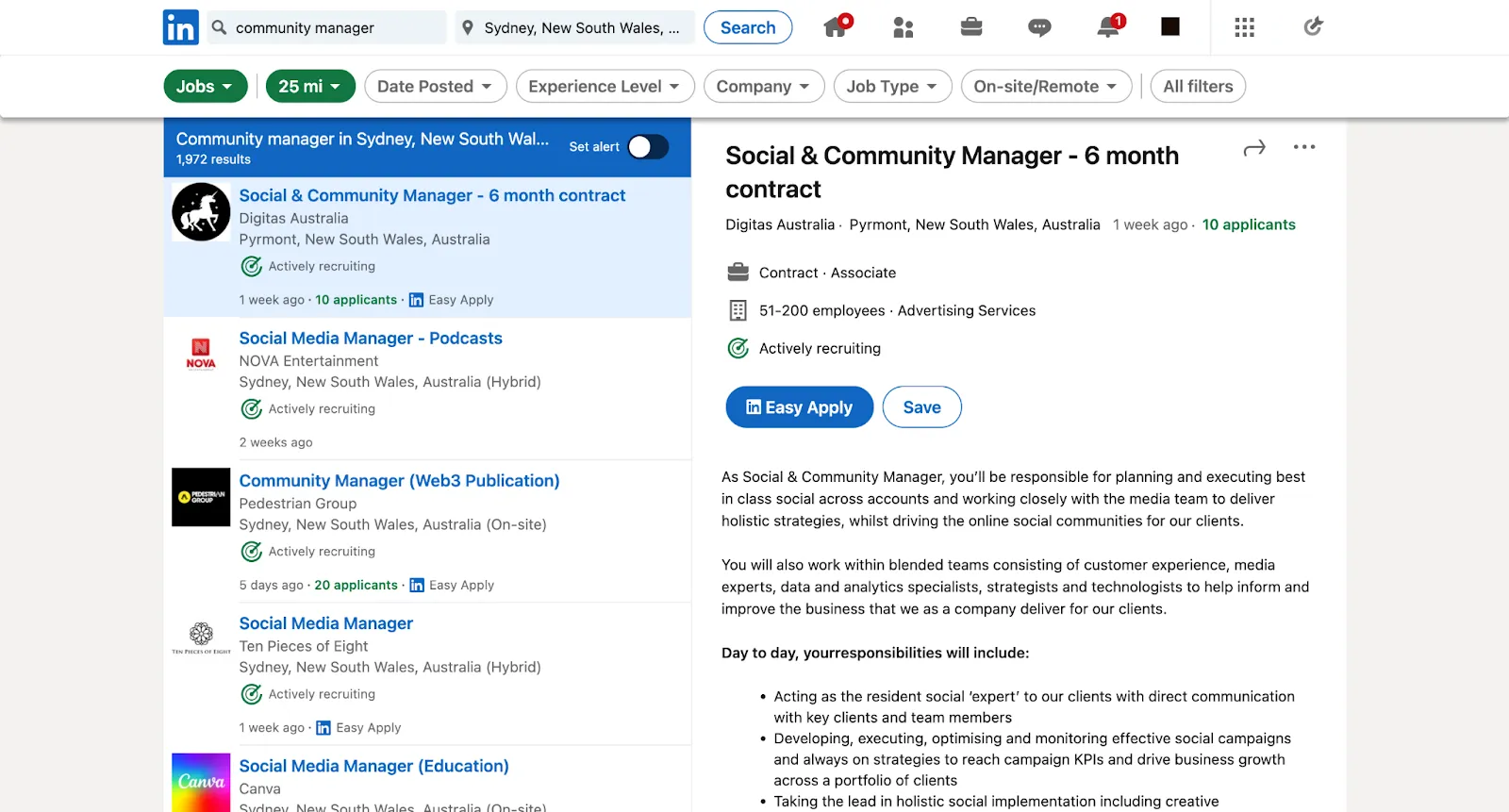Open the Job Type dropdown
Image resolution: width=1509 pixels, height=812 pixels.
(892, 87)
